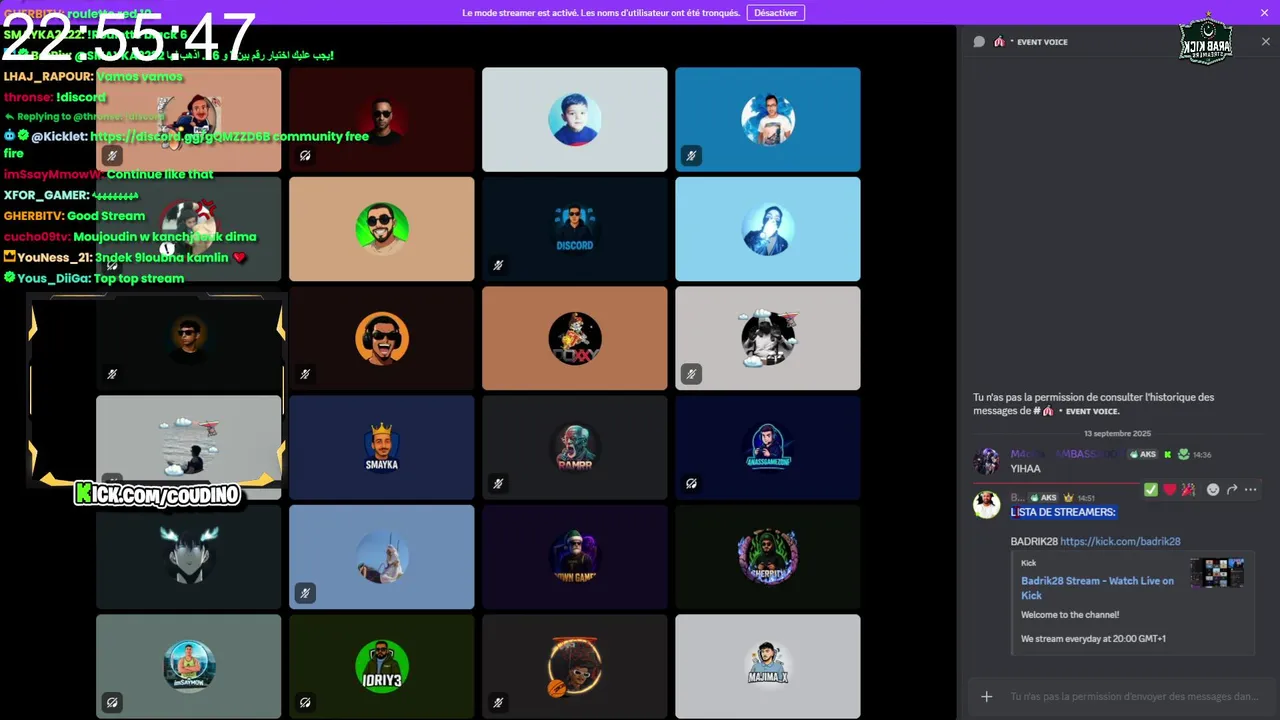The image size is (1280, 720).
Task: Select the DOWN GAMER participant tile
Action: pyautogui.click(x=575, y=557)
